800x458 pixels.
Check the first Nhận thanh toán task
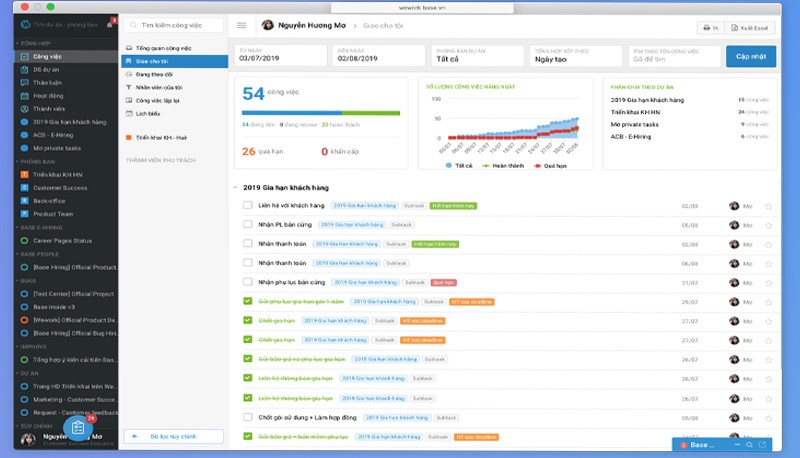(247, 243)
